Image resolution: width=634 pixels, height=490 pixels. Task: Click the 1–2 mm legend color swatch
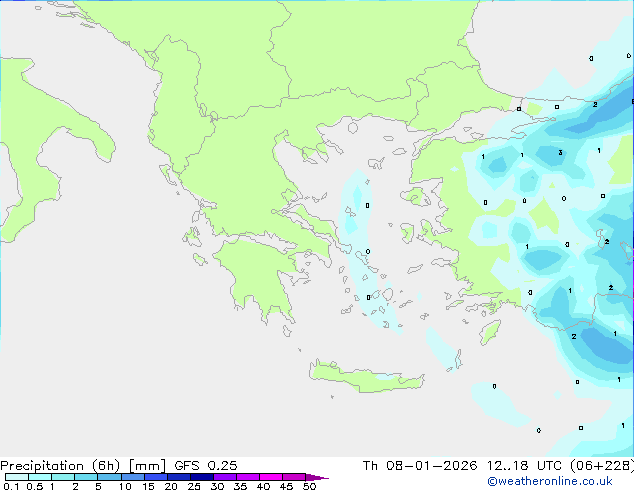click(x=63, y=477)
